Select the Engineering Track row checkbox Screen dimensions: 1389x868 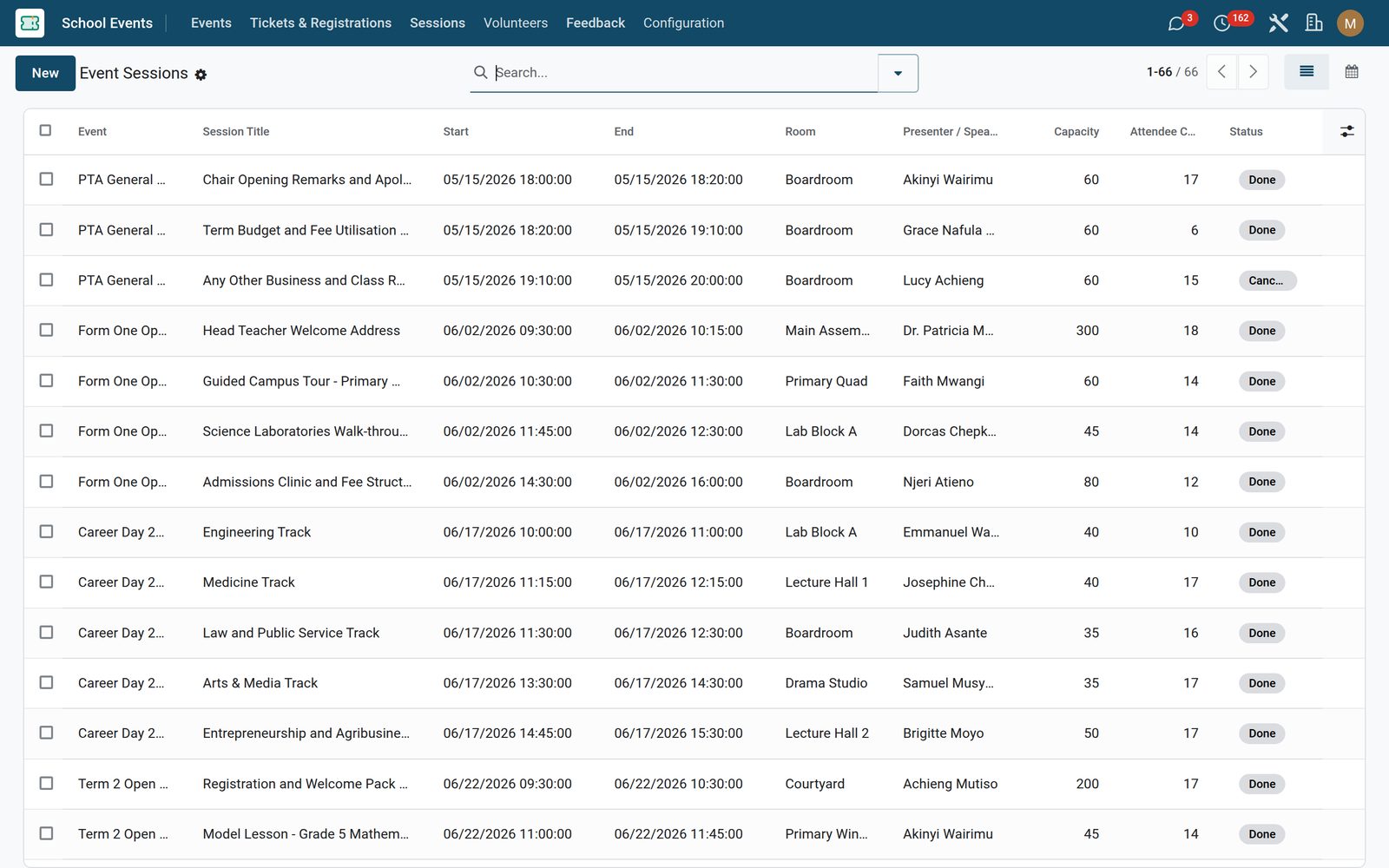pos(46,531)
